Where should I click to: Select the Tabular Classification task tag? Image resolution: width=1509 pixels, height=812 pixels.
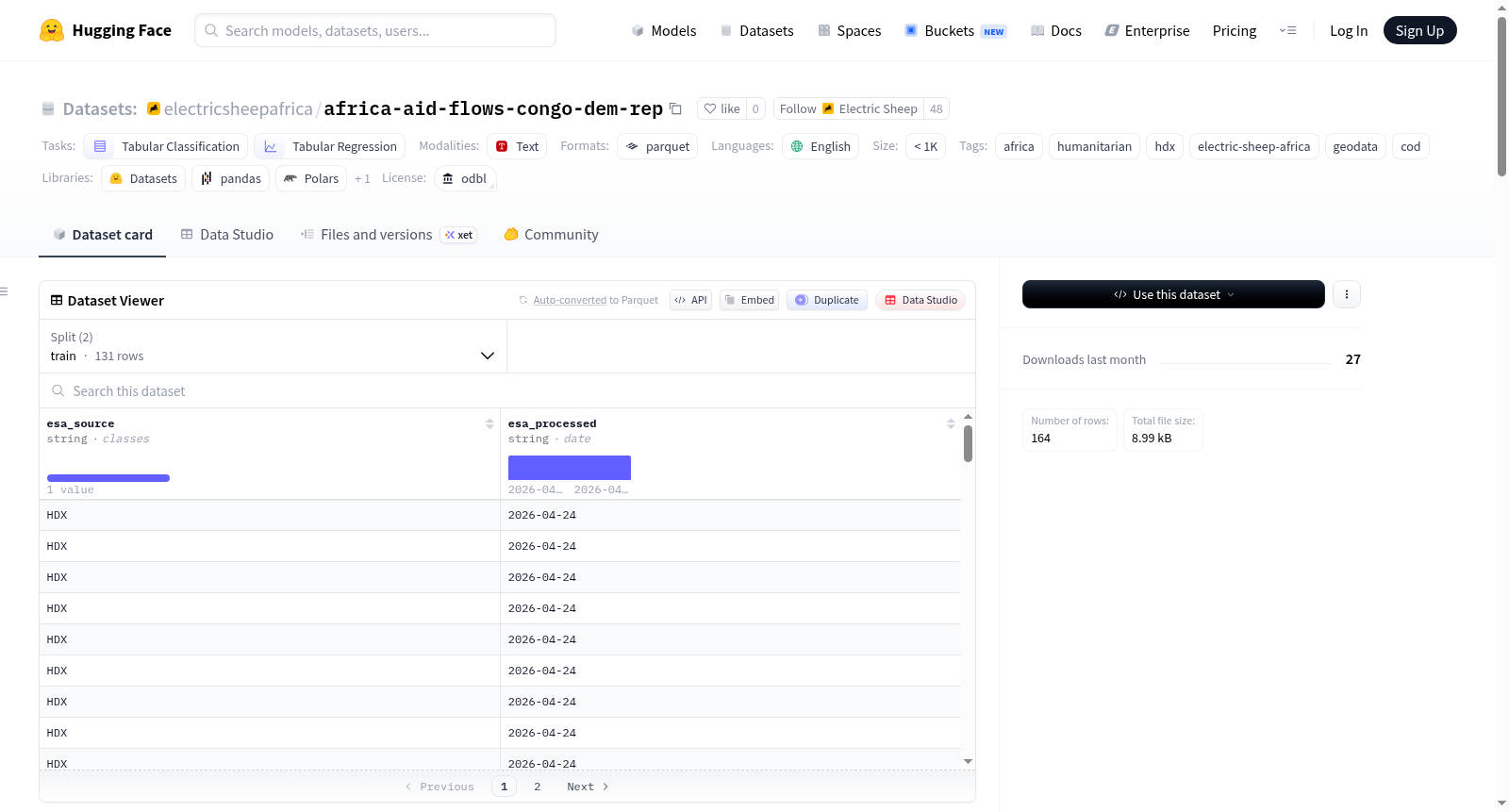(x=166, y=146)
